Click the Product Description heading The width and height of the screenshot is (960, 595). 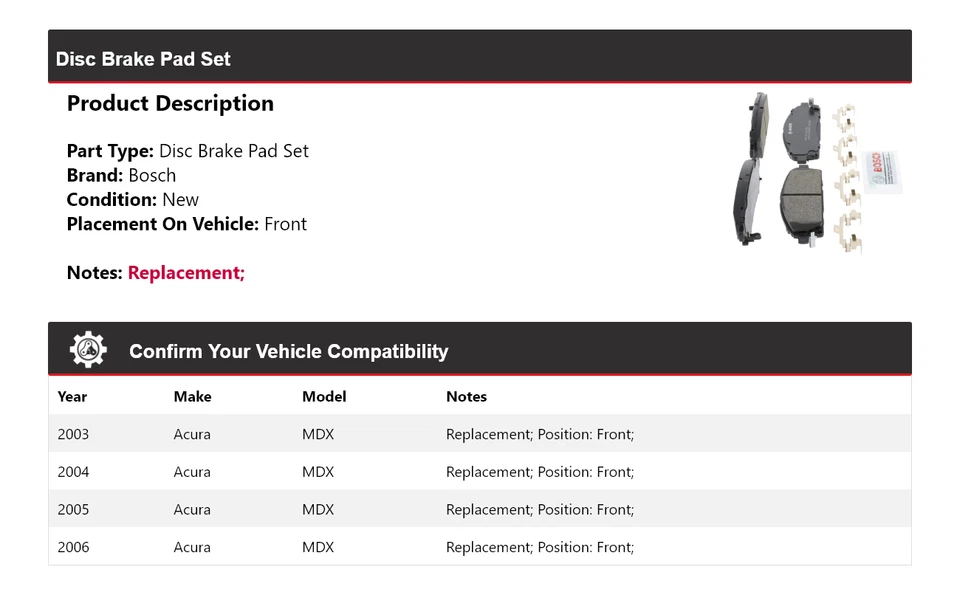pos(170,104)
